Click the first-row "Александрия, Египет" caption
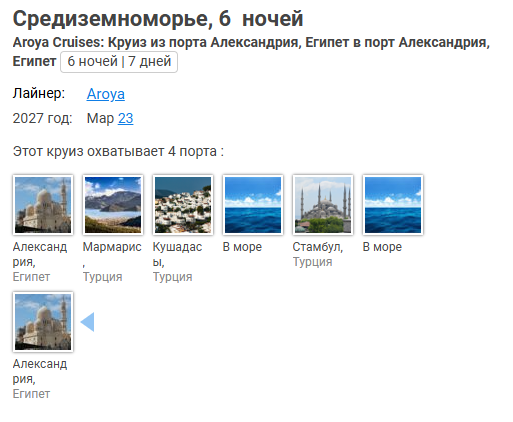Image resolution: width=513 pixels, height=422 pixels. pyautogui.click(x=40, y=262)
